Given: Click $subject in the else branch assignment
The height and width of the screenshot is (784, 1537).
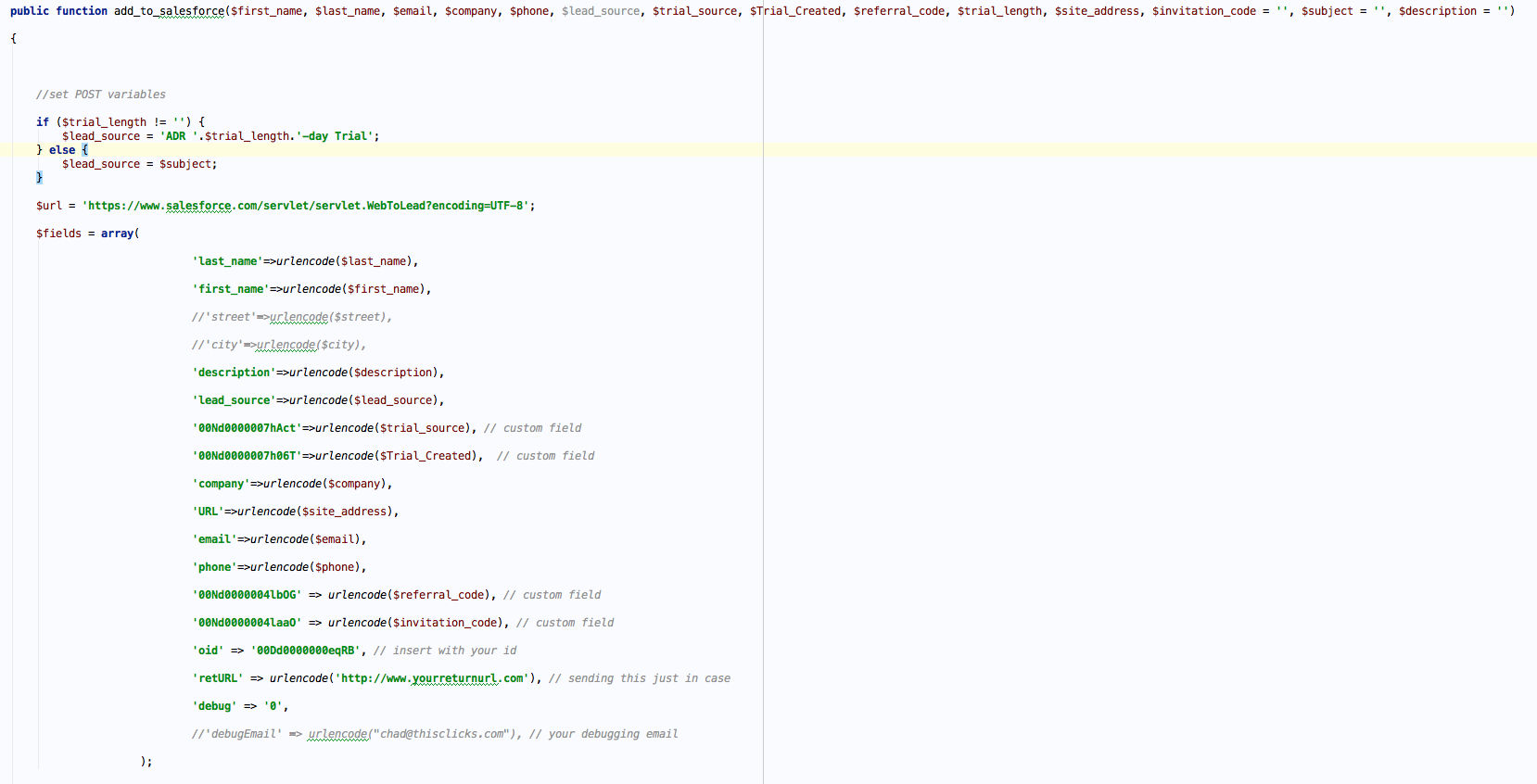Looking at the screenshot, I should 185,164.
